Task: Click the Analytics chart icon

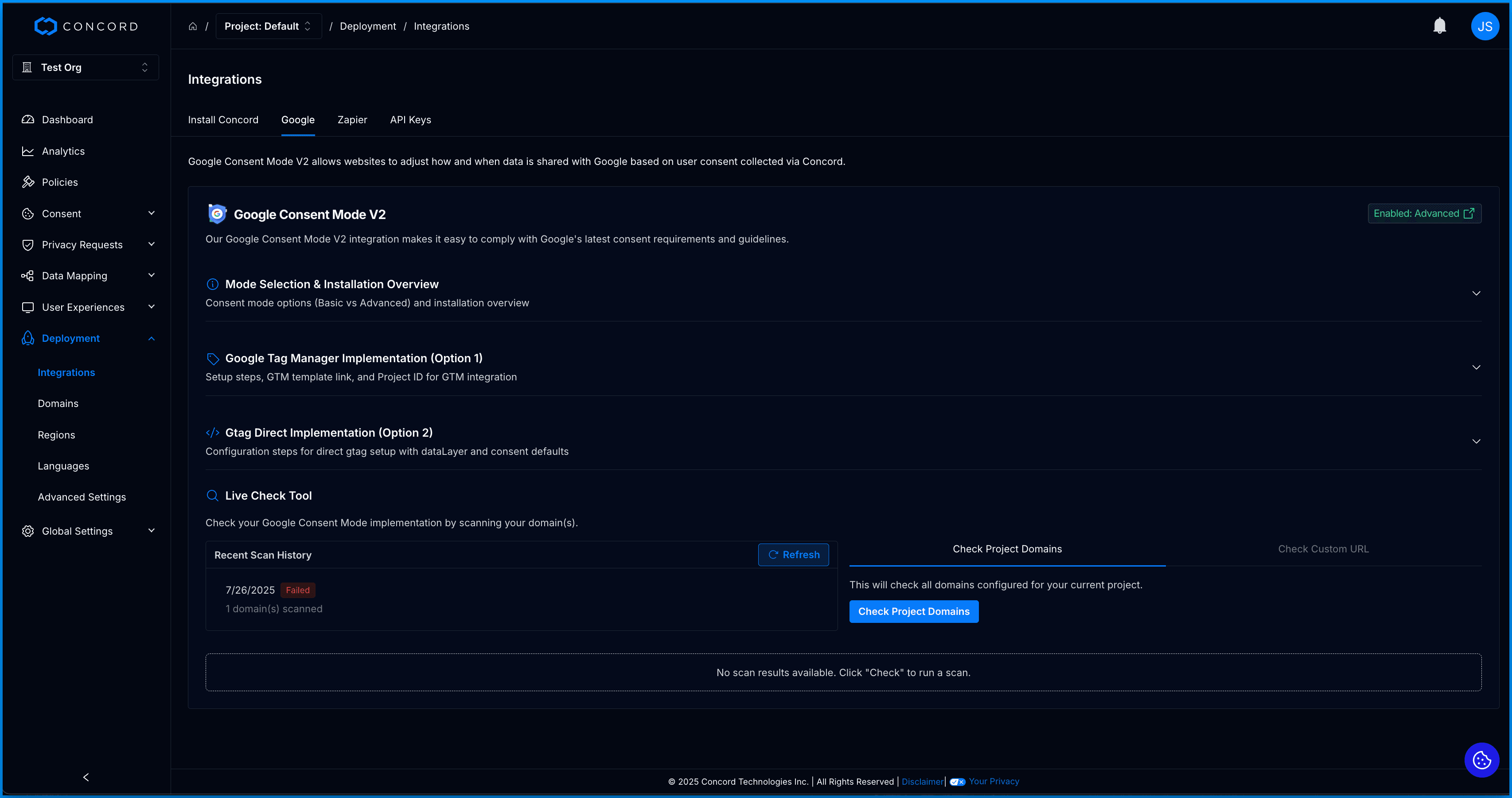Action: tap(27, 151)
